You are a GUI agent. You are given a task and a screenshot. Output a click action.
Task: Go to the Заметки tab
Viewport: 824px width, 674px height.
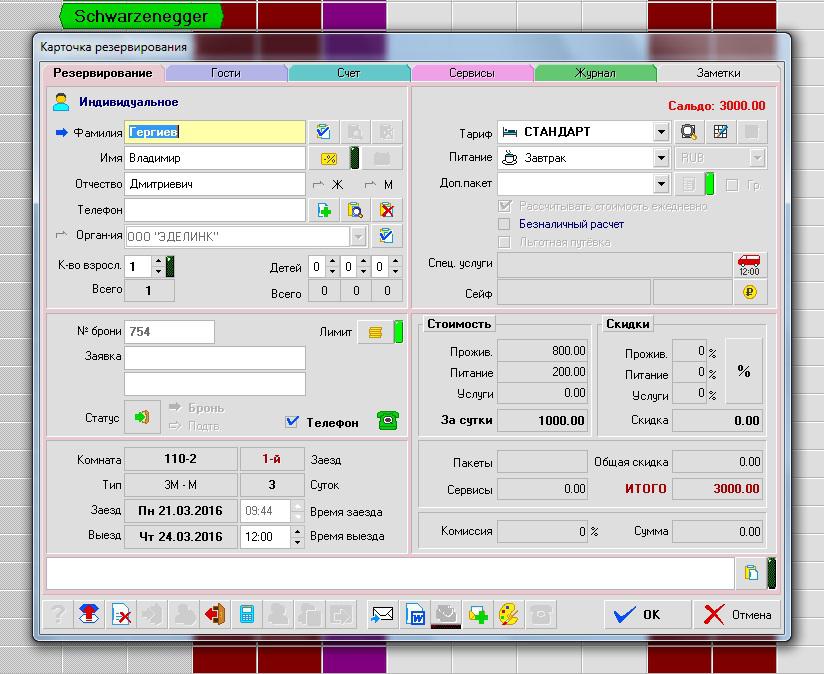718,73
